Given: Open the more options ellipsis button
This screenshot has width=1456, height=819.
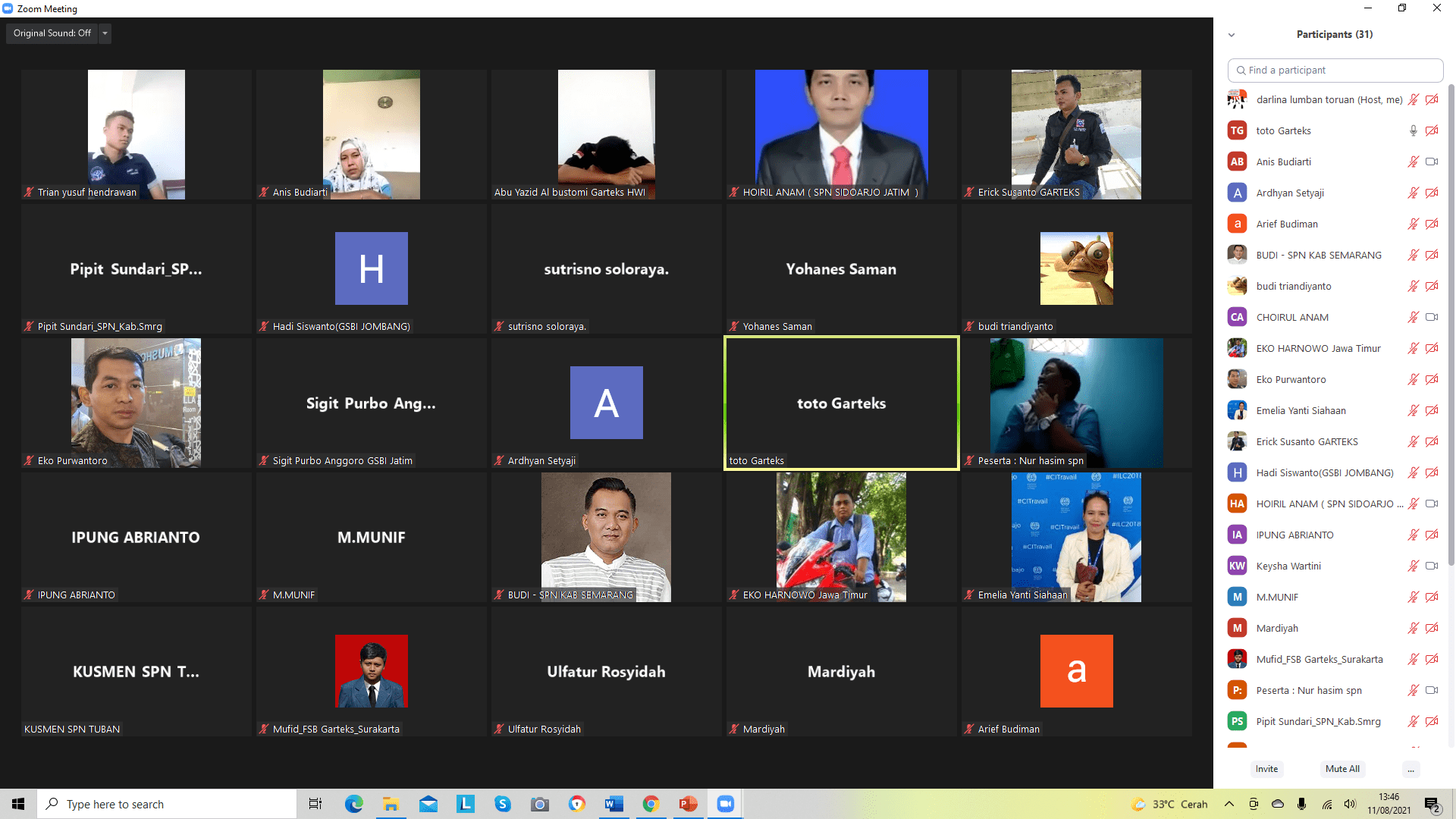Looking at the screenshot, I should [x=1410, y=769].
